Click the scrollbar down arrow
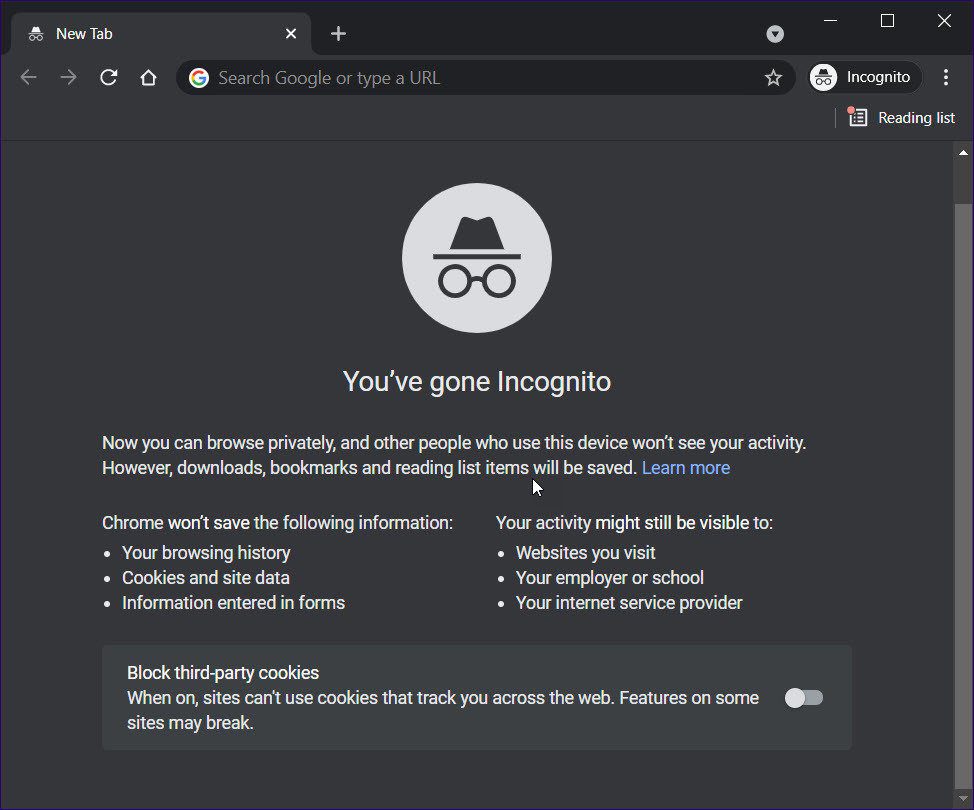 click(x=962, y=799)
